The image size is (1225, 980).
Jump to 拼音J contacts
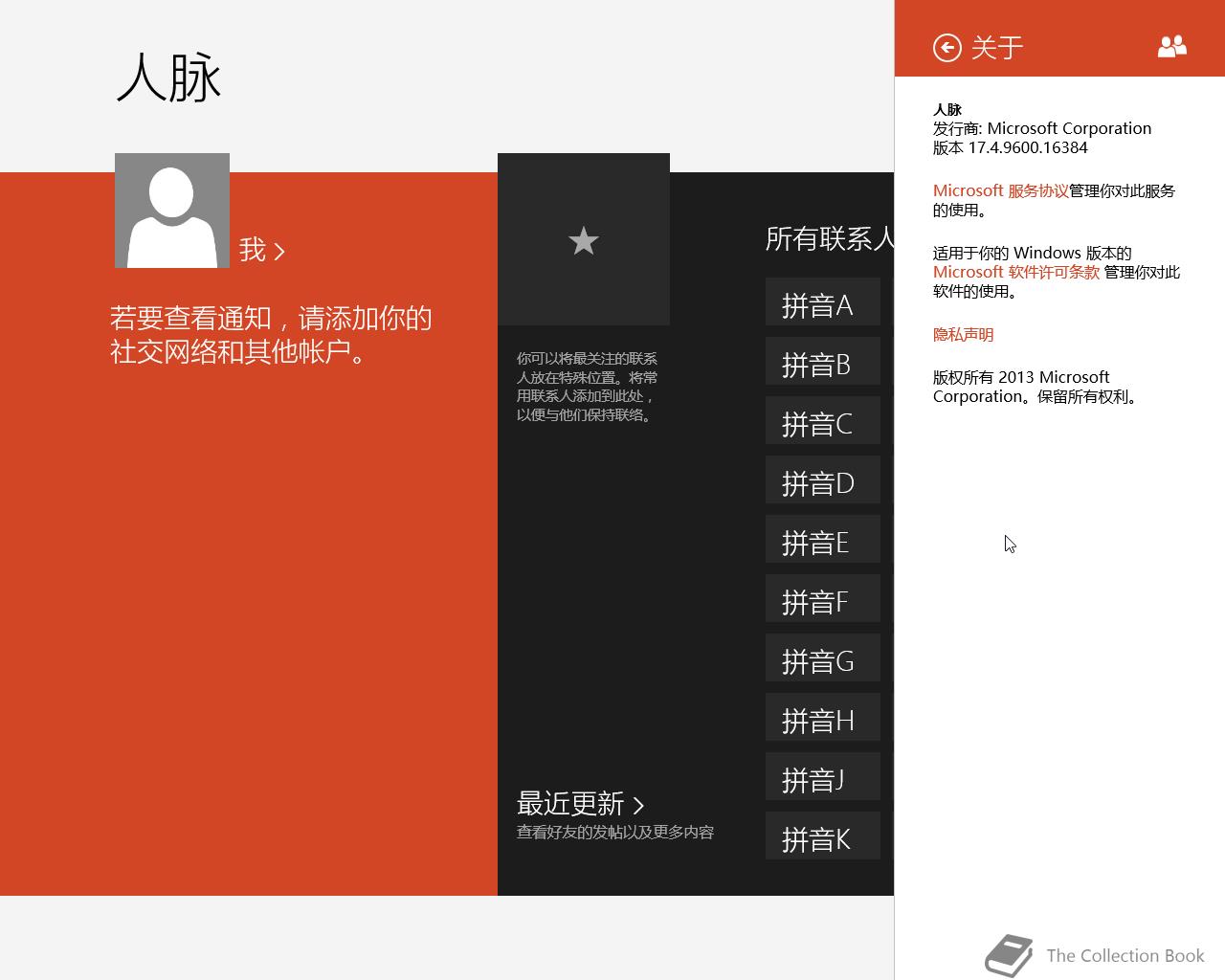823,776
